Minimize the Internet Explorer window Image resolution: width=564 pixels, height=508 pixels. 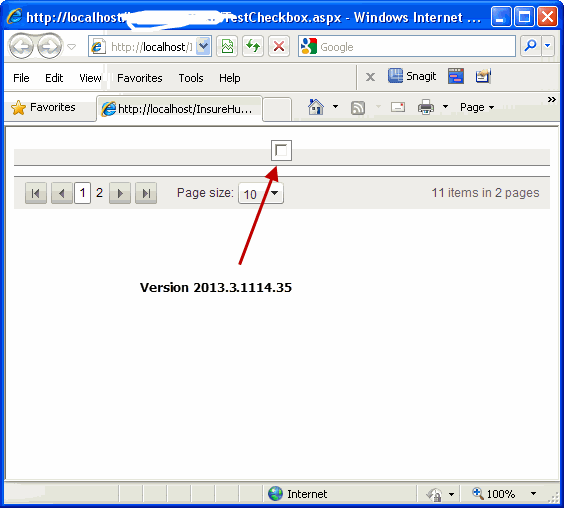(500, 17)
